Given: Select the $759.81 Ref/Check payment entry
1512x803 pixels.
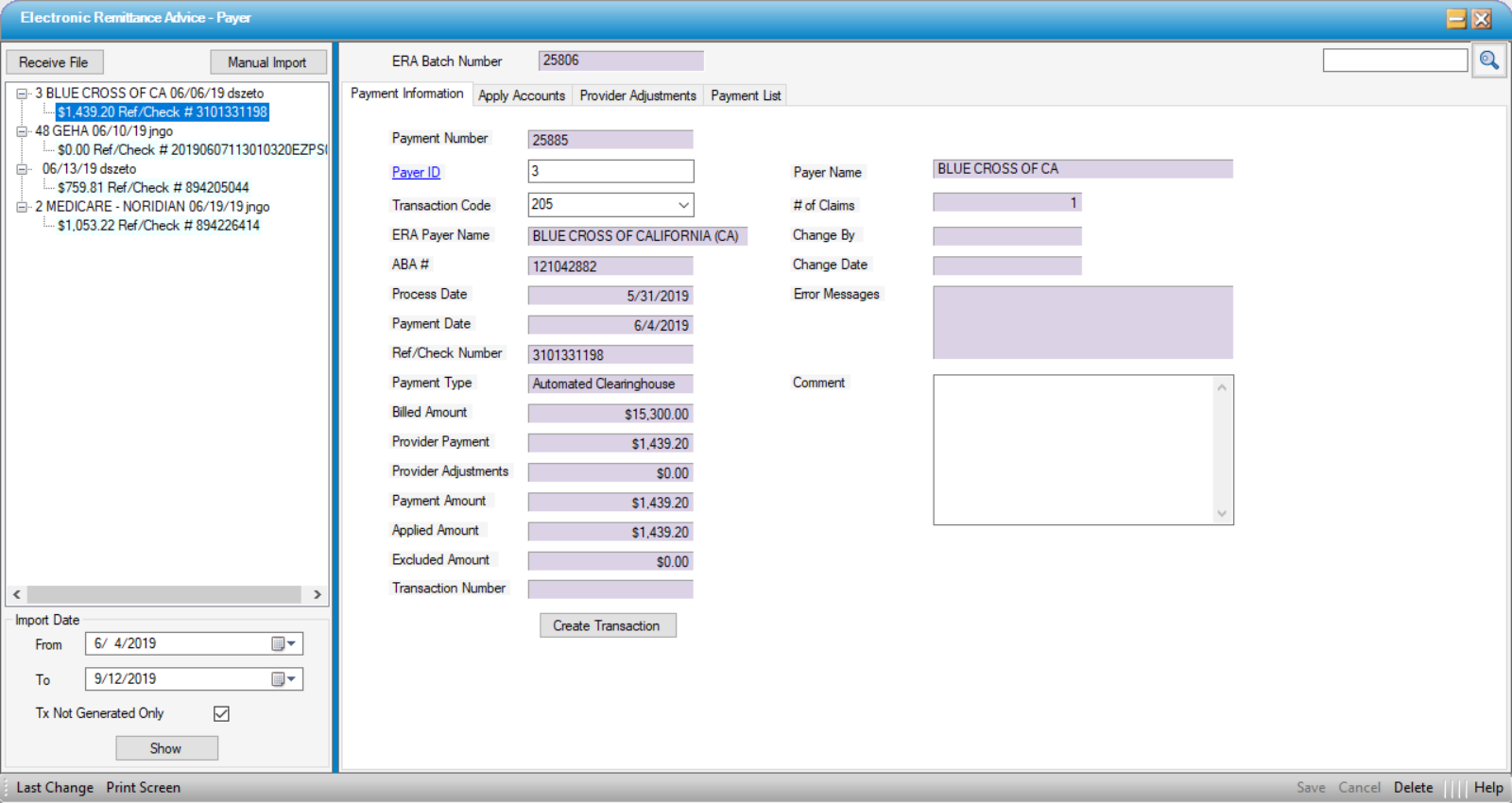Looking at the screenshot, I should click(x=153, y=188).
